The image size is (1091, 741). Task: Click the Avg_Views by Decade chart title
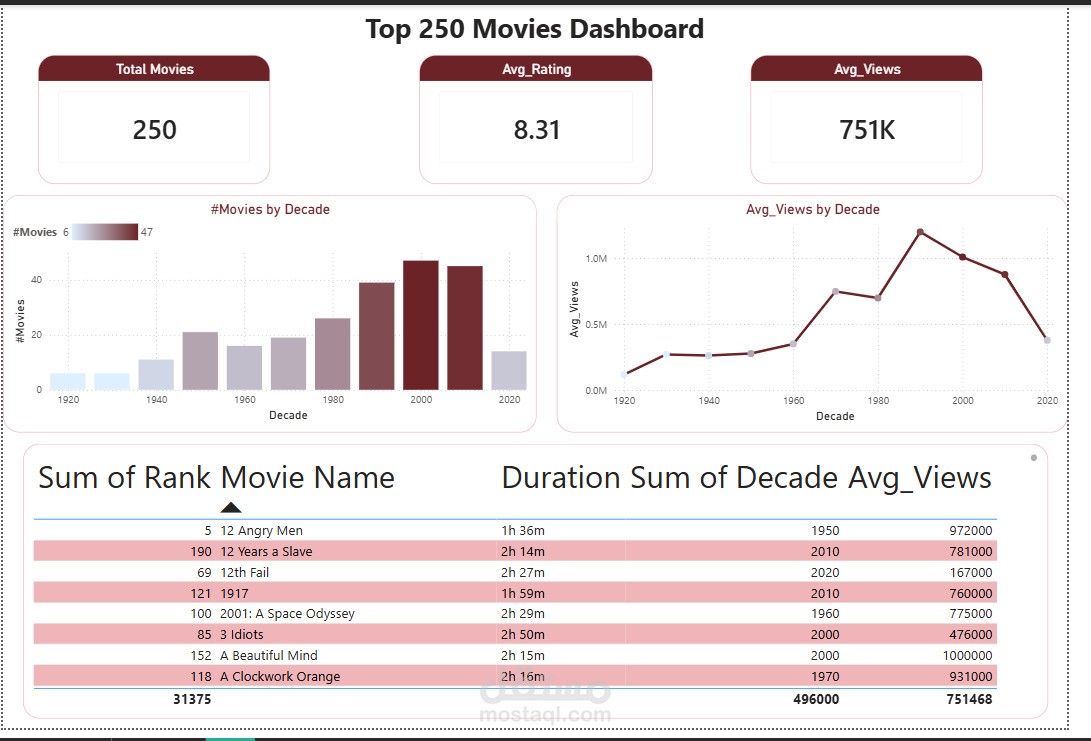click(x=813, y=209)
